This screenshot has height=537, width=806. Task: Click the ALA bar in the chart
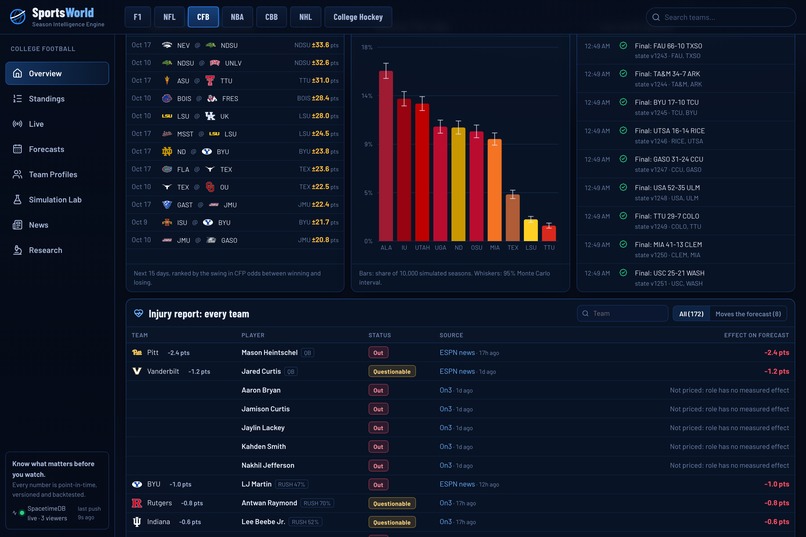click(x=386, y=156)
